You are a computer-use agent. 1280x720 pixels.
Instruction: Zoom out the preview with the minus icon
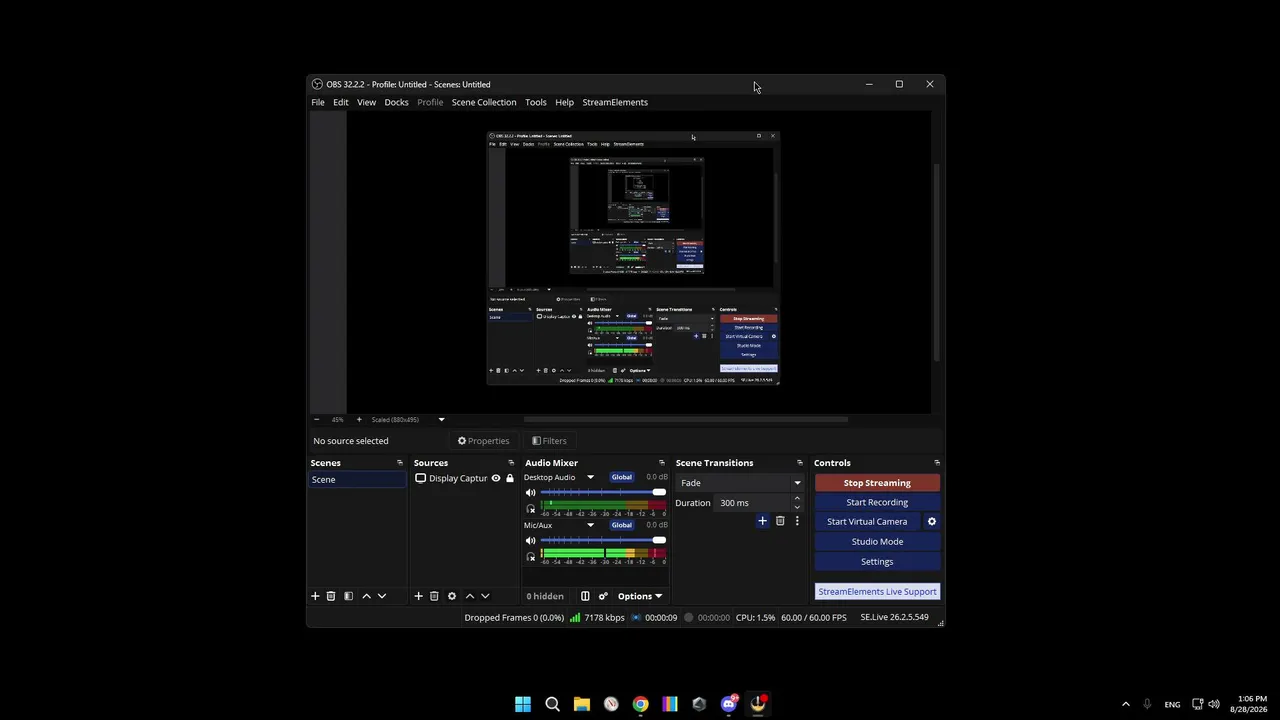click(316, 420)
